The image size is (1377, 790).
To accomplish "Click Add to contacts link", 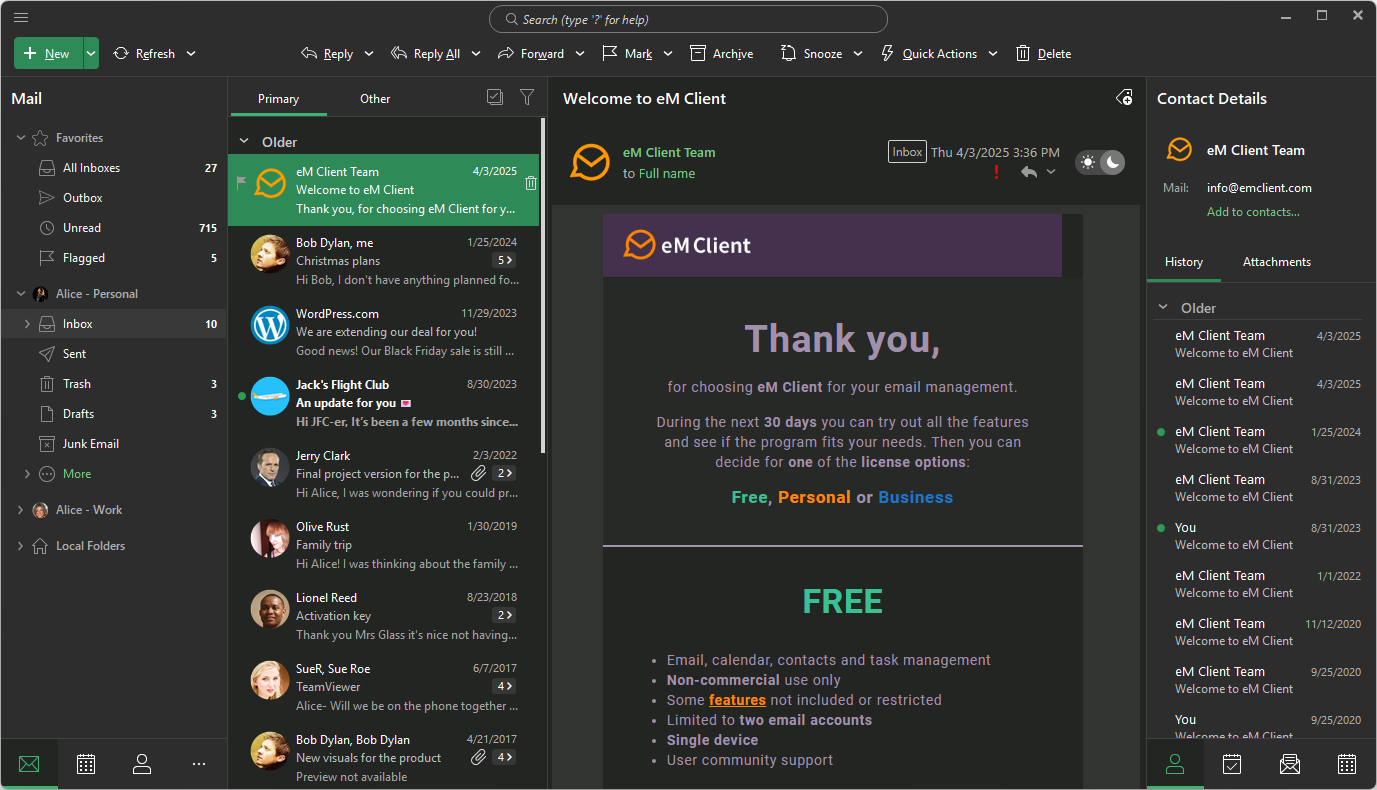I will pos(1253,212).
